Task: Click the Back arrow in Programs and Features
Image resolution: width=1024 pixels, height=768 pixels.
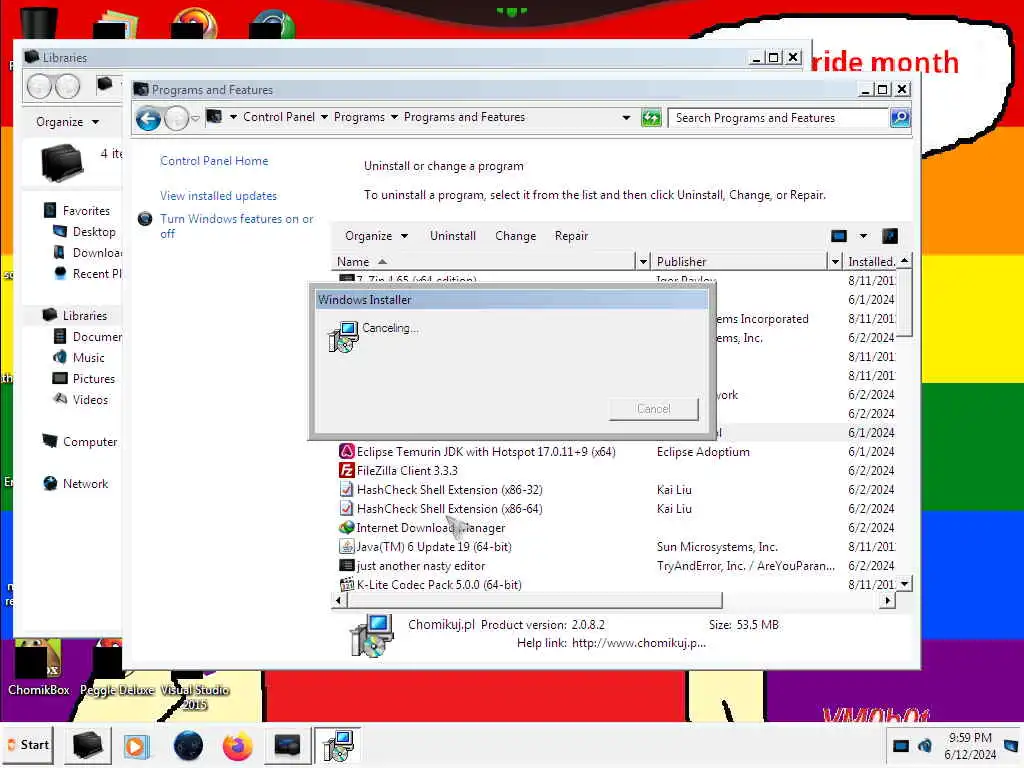Action: click(x=148, y=119)
